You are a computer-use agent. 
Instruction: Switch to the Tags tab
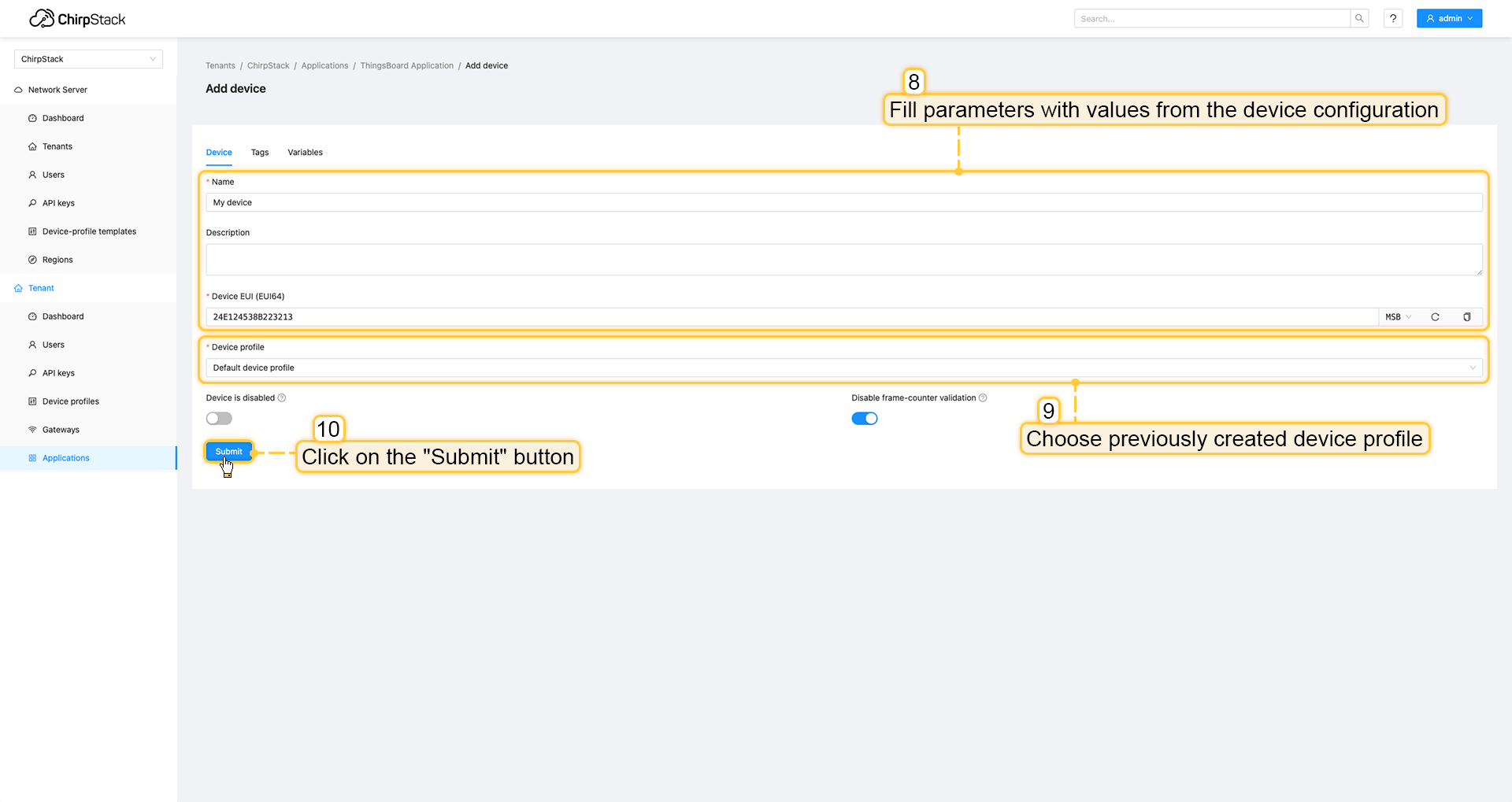click(260, 153)
